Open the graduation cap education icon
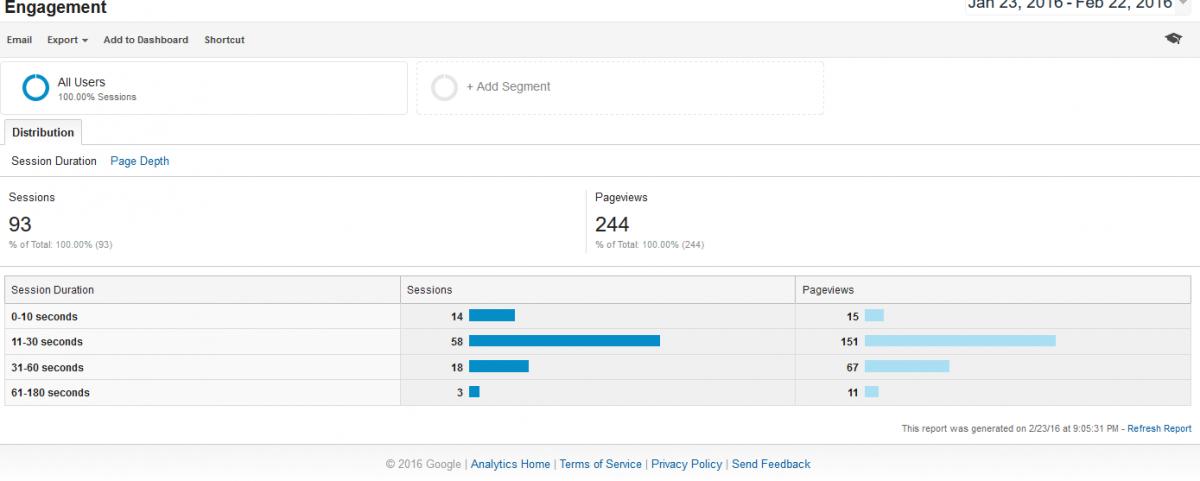 pos(1173,39)
